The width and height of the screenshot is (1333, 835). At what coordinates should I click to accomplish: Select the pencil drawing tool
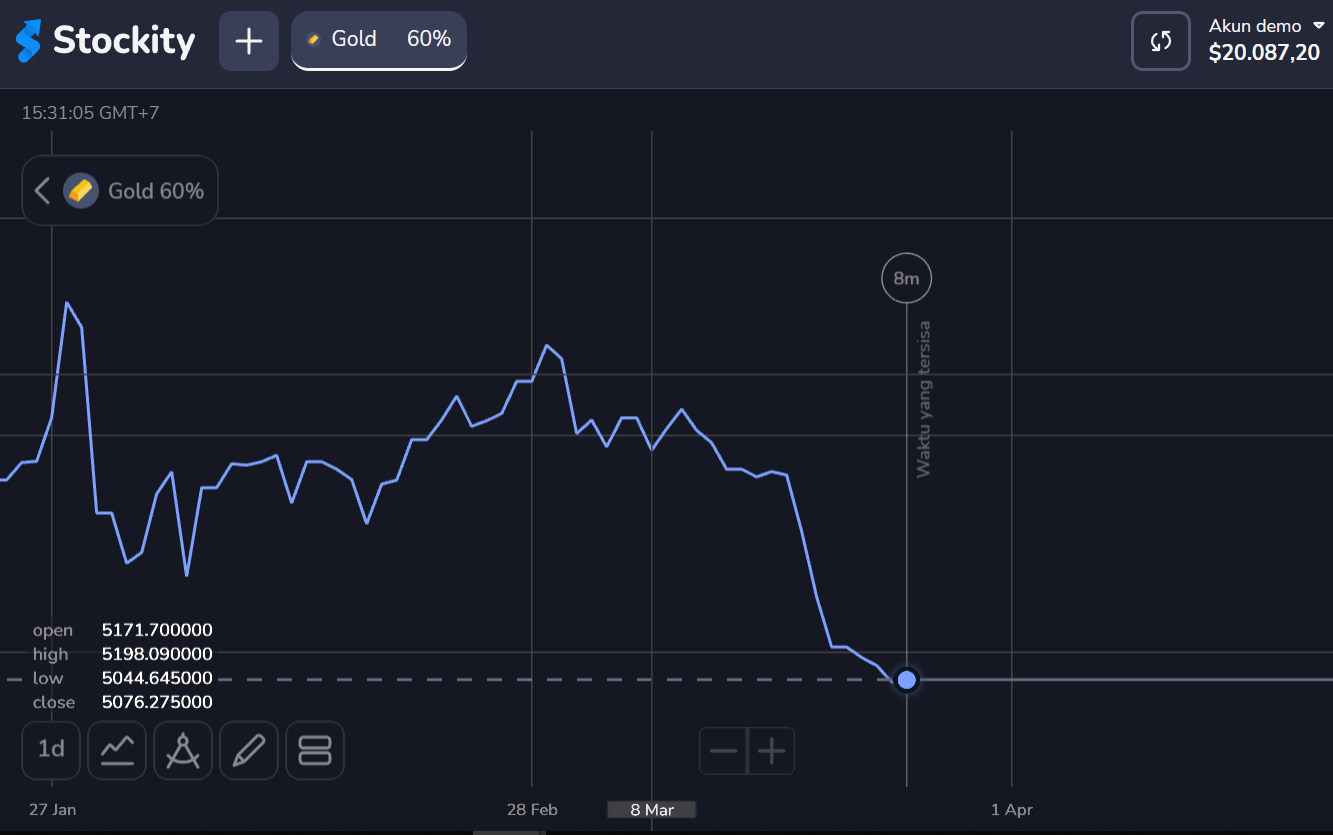coord(249,750)
